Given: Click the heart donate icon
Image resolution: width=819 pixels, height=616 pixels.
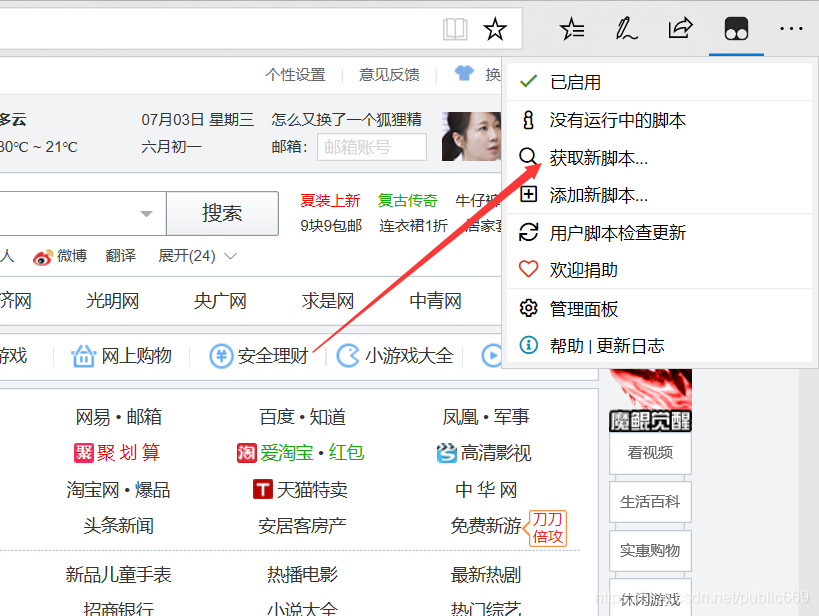Looking at the screenshot, I should point(529,269).
